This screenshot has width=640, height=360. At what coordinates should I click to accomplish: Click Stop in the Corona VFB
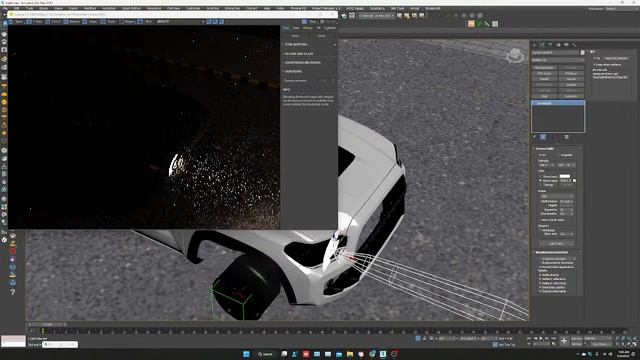(x=310, y=22)
